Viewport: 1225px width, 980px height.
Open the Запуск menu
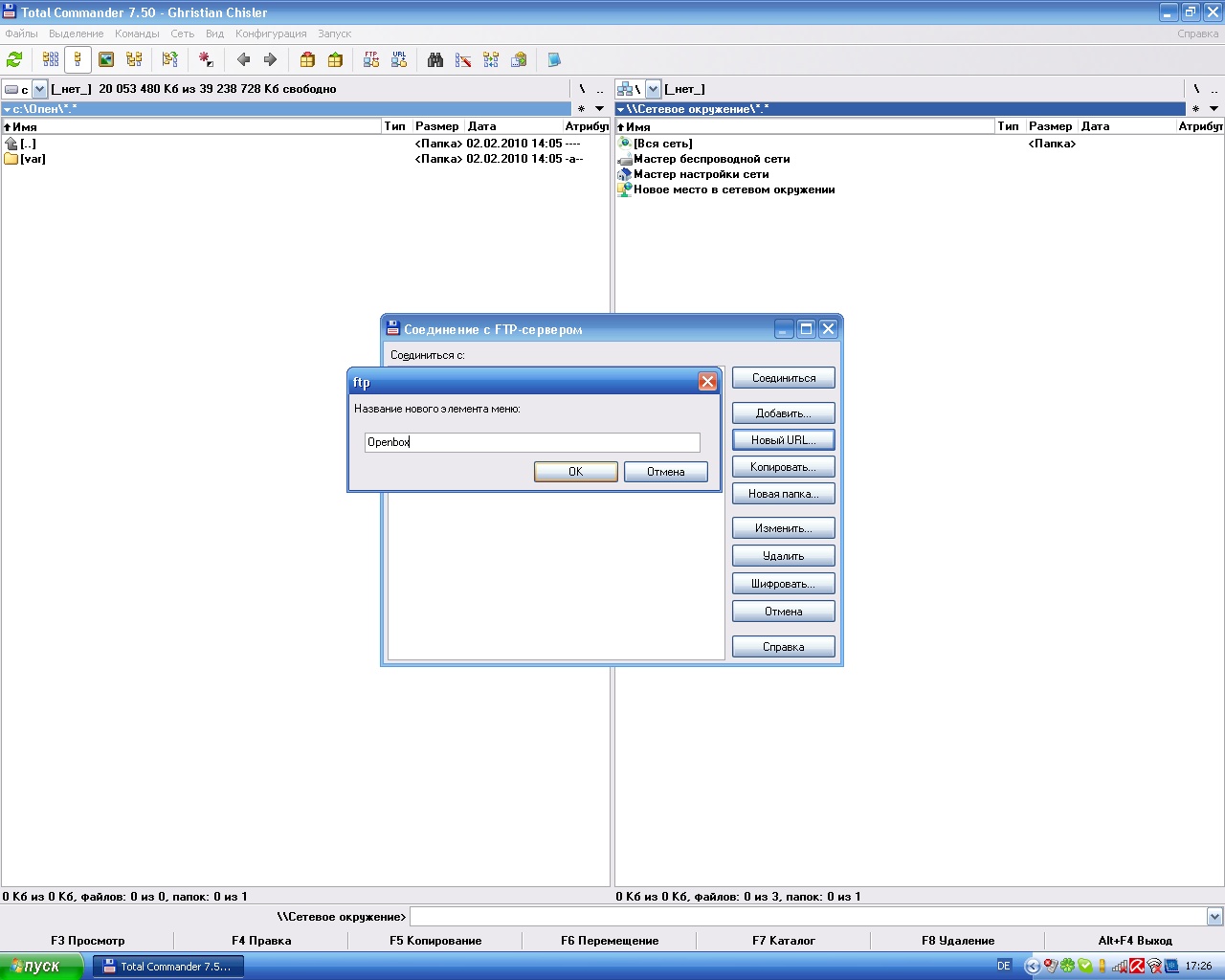tap(334, 33)
